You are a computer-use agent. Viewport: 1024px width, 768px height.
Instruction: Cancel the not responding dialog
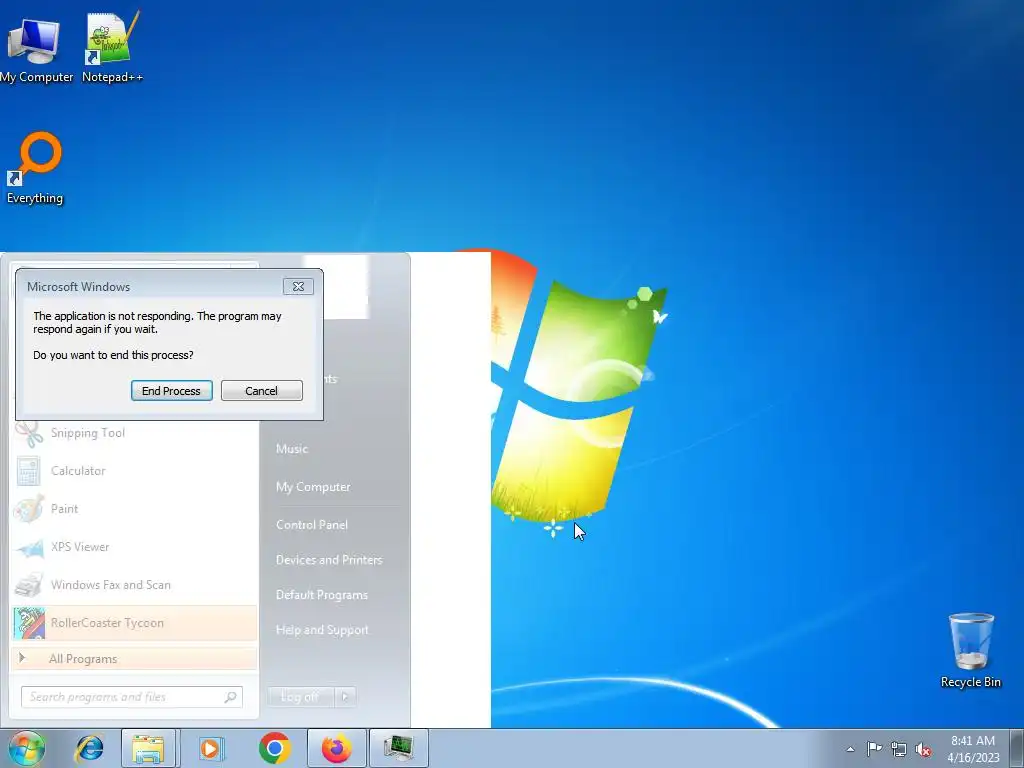261,391
